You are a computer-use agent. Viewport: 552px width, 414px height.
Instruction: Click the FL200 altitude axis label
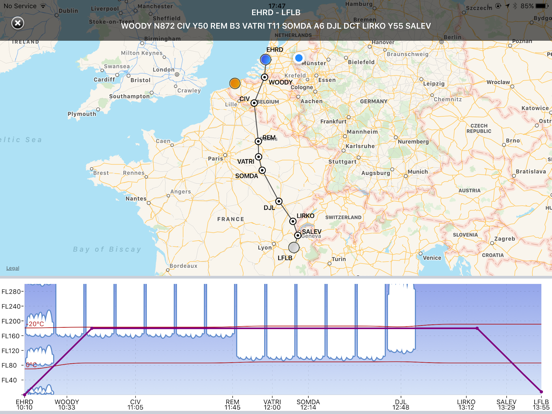(11, 321)
